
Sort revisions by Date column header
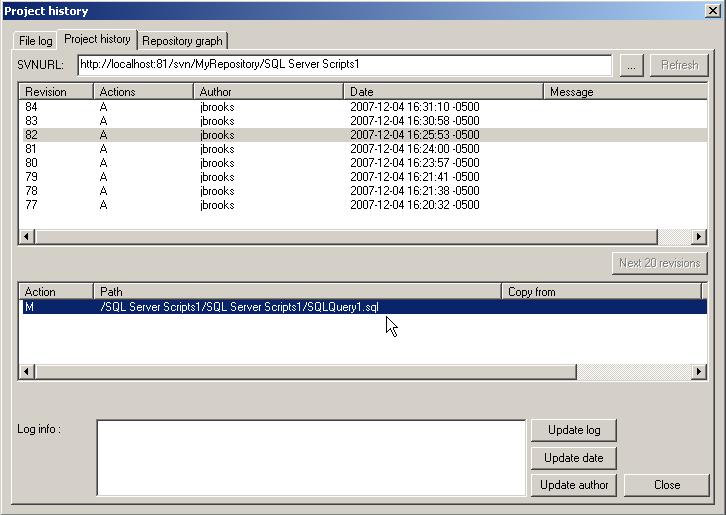[x=441, y=92]
